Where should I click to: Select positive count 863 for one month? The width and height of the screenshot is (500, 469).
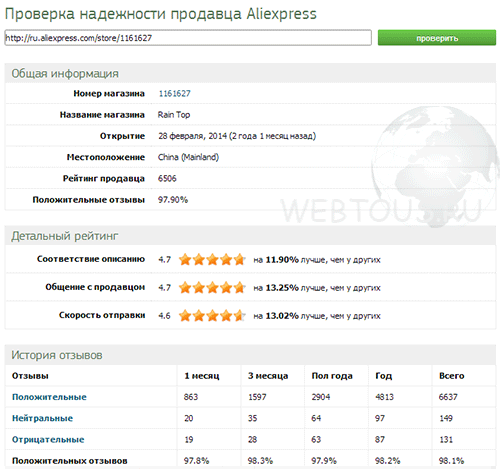tap(191, 397)
